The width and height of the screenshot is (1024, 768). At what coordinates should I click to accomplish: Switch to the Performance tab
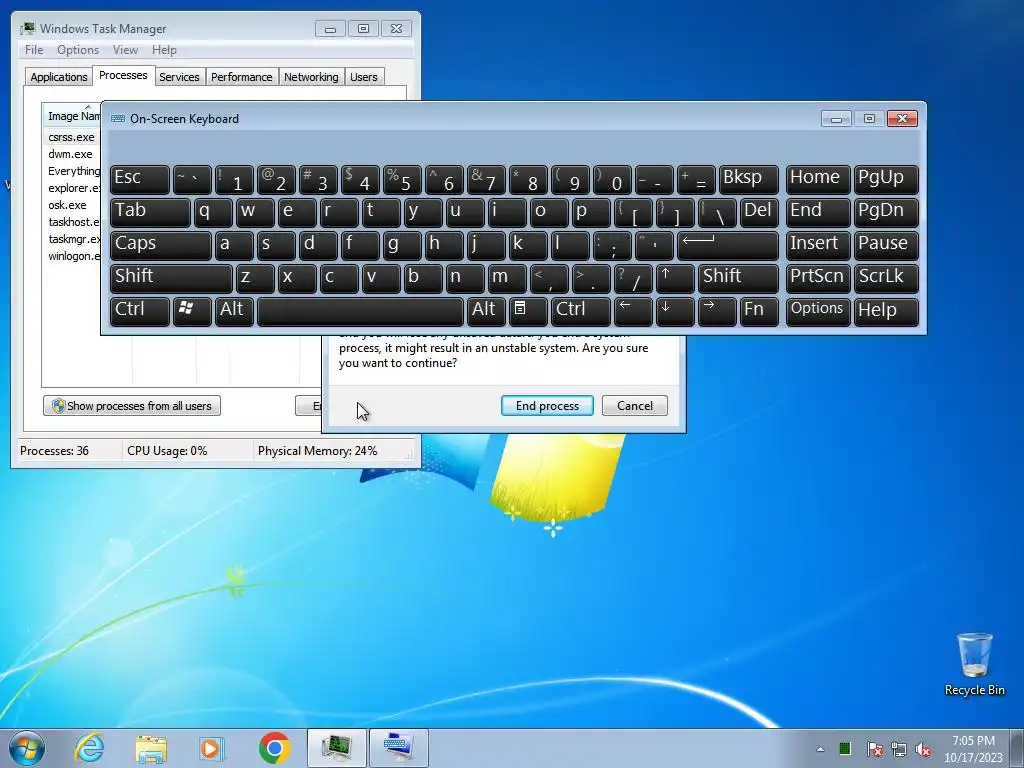coord(241,77)
